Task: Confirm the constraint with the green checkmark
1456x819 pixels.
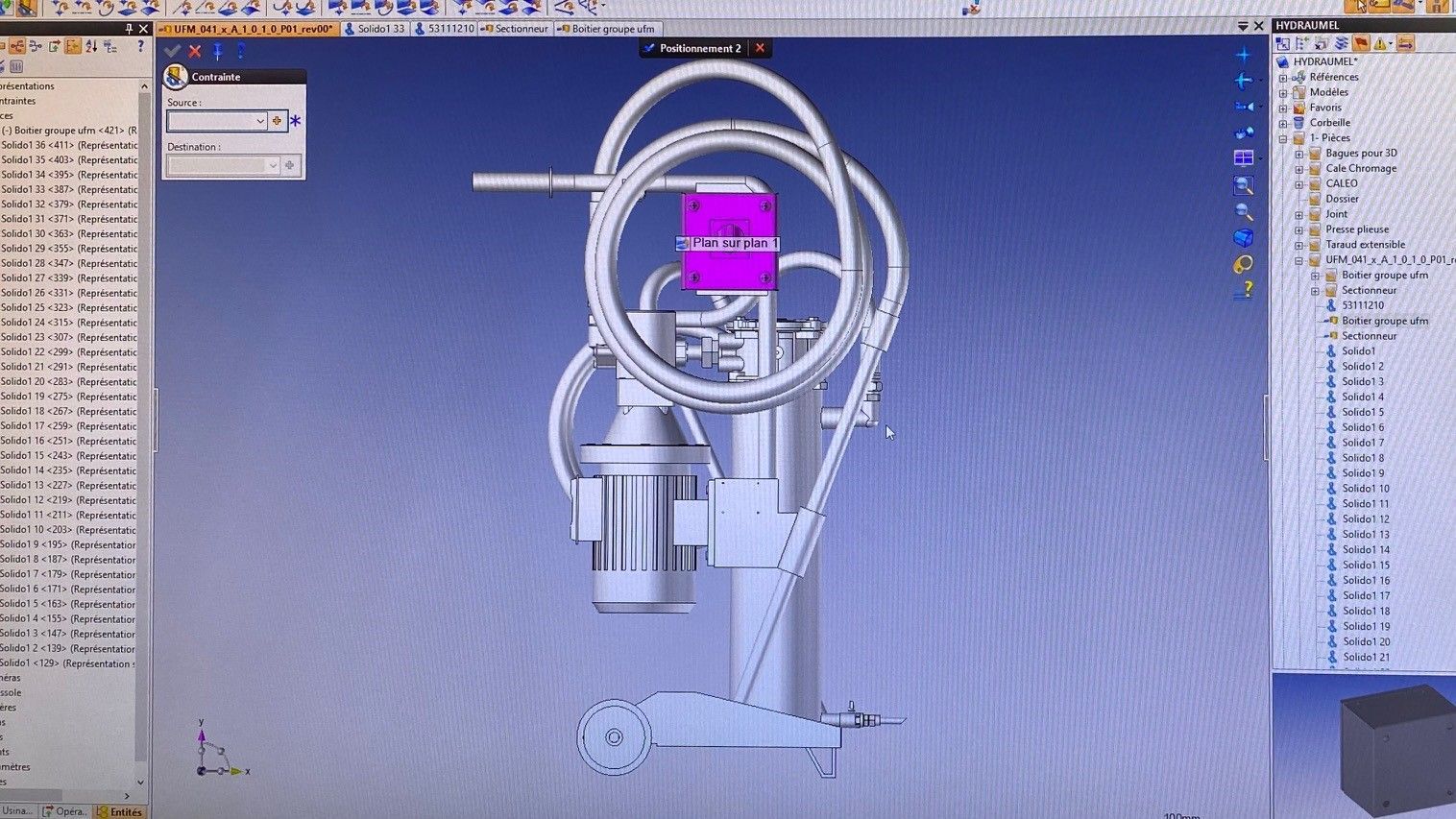Action: 172,51
